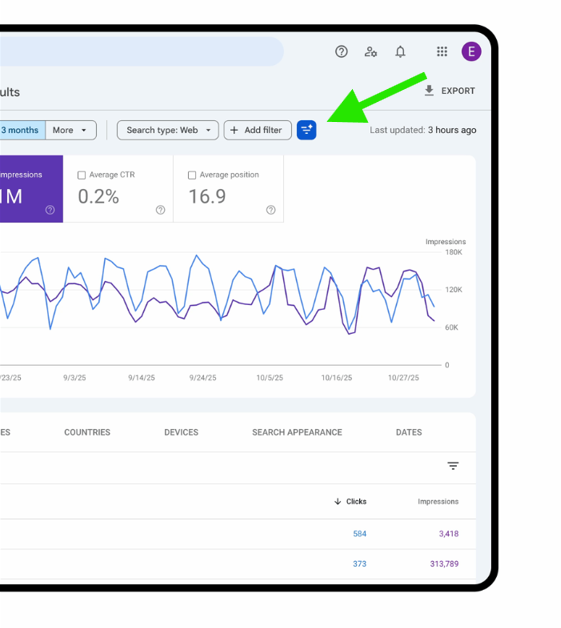Image resolution: width=561 pixels, height=628 pixels.
Task: Click the 10/5/25 date axis label
Action: point(269,378)
